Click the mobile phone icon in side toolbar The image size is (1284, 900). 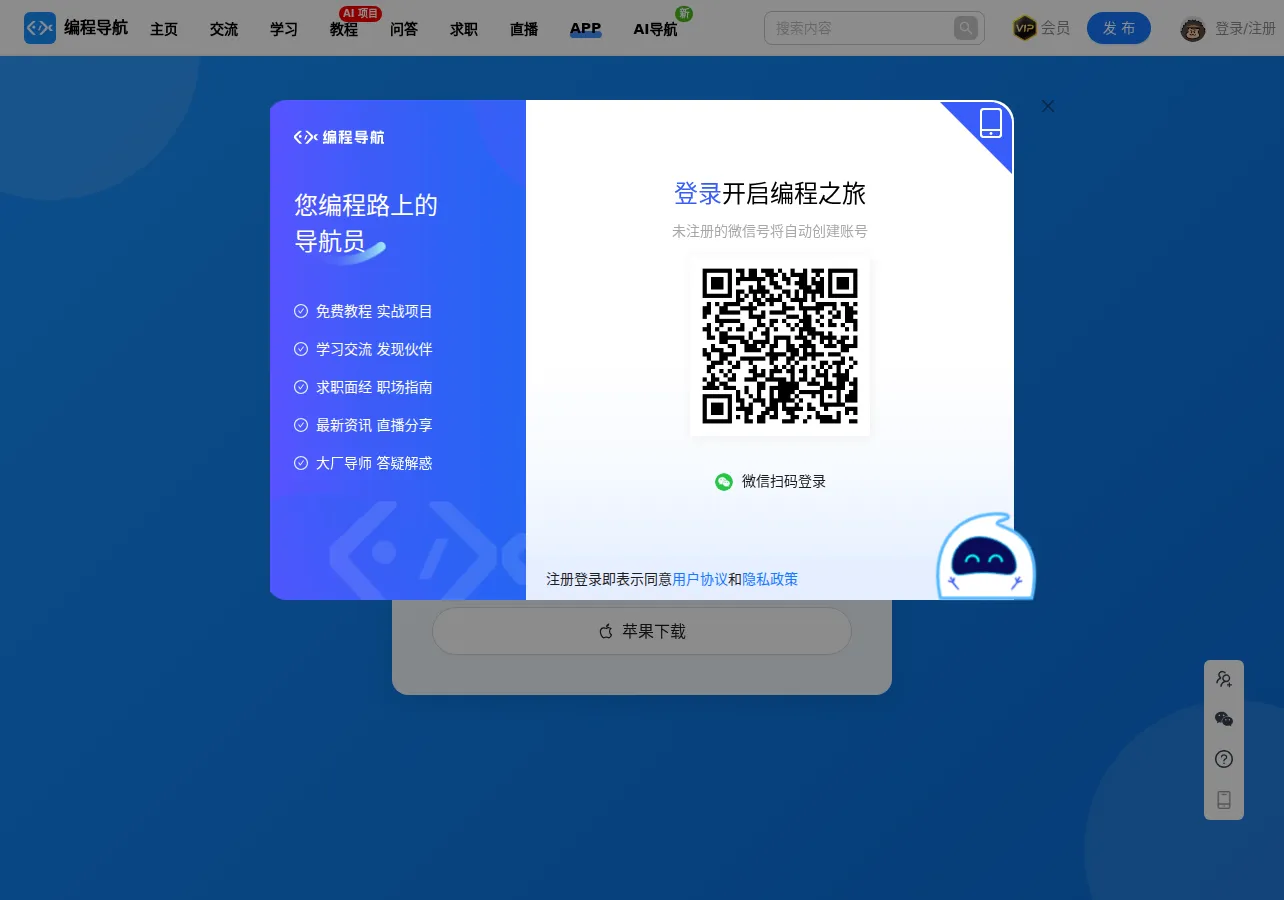click(x=1224, y=799)
